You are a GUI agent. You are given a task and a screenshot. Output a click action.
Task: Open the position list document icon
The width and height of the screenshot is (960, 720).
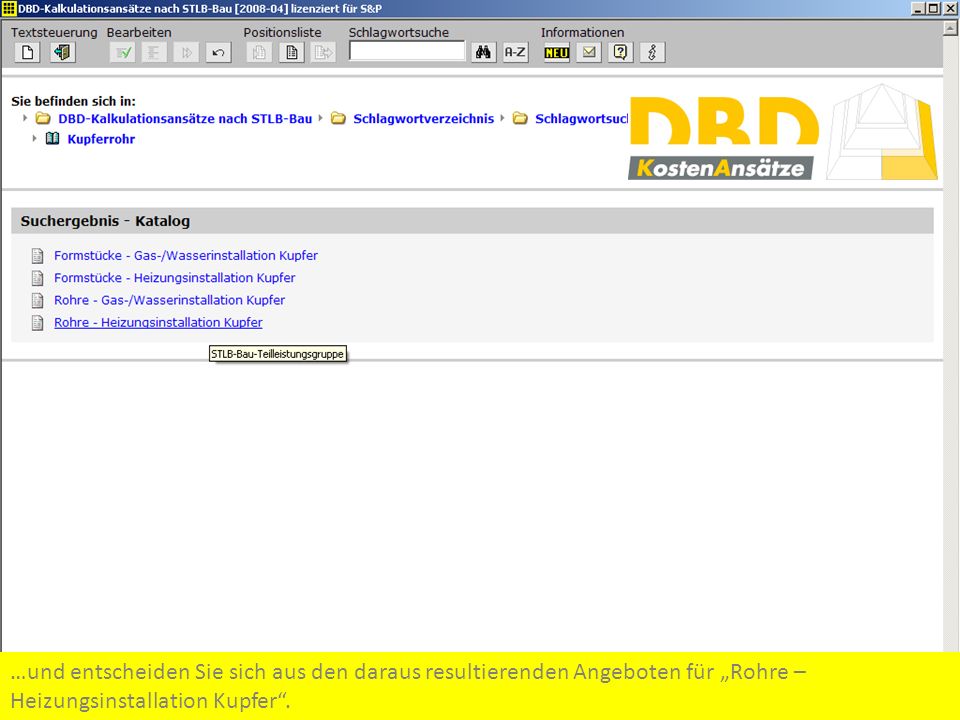pos(291,53)
